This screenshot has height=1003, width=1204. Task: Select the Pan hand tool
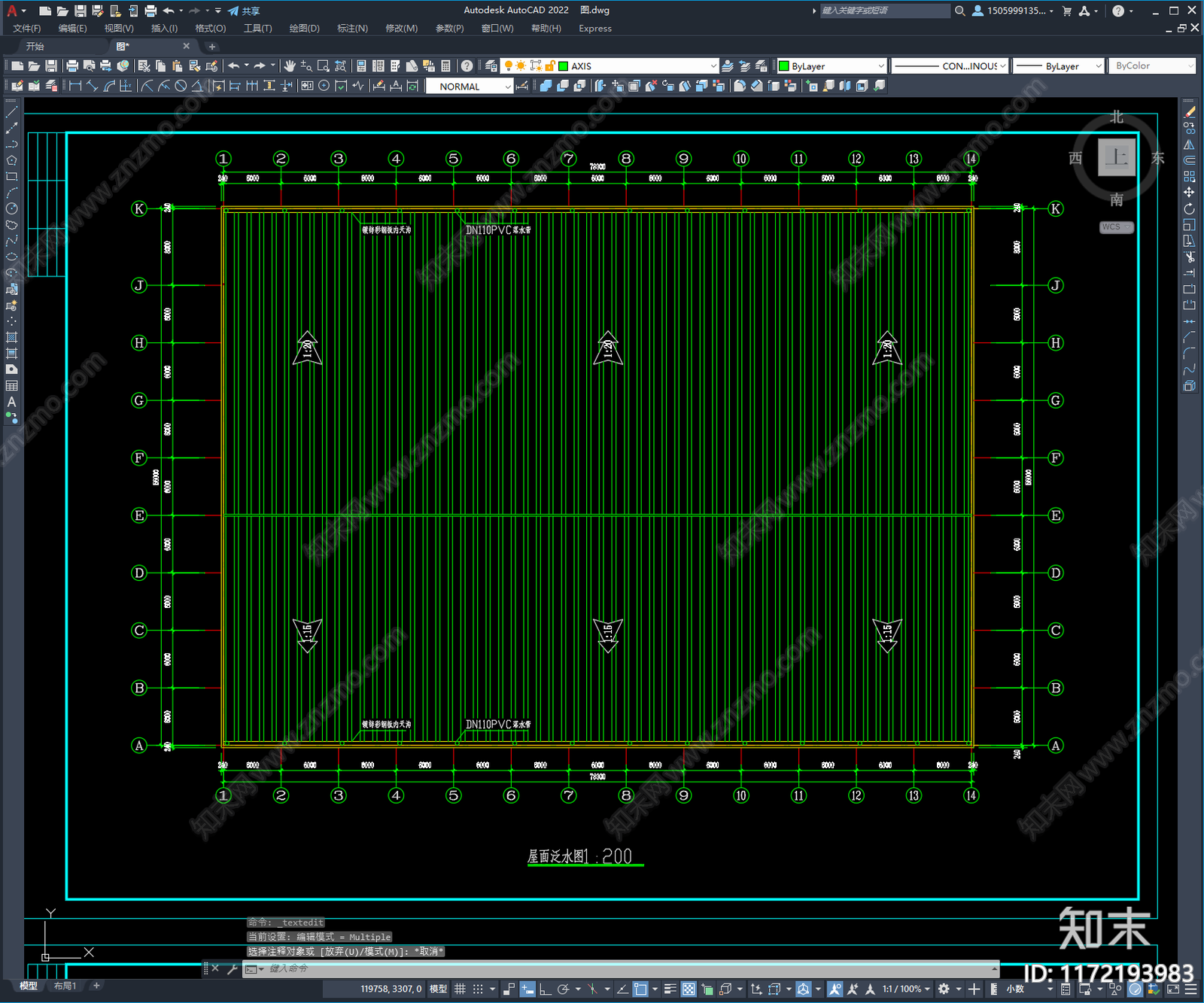(290, 66)
